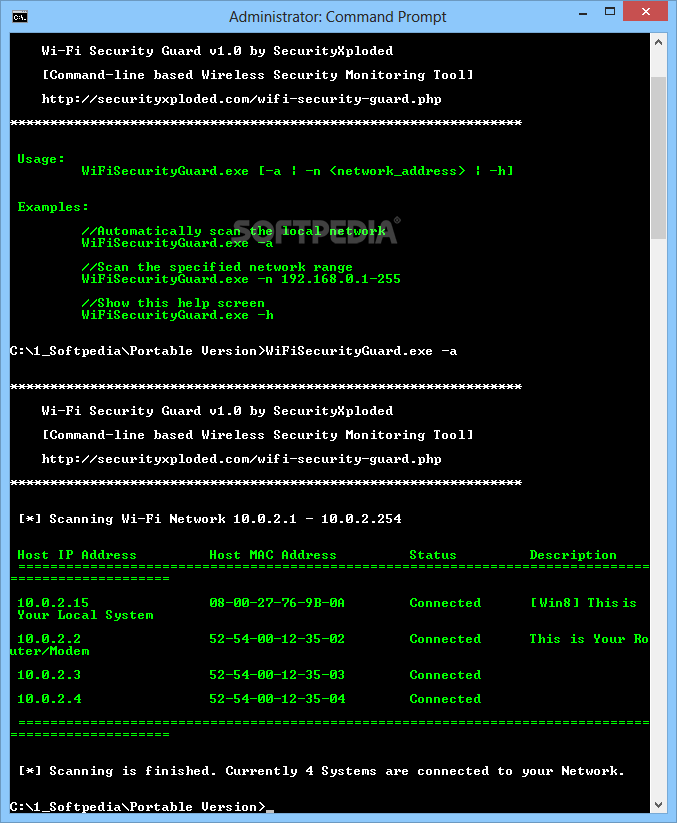Click the usage syntax line with network_address

coord(297,171)
